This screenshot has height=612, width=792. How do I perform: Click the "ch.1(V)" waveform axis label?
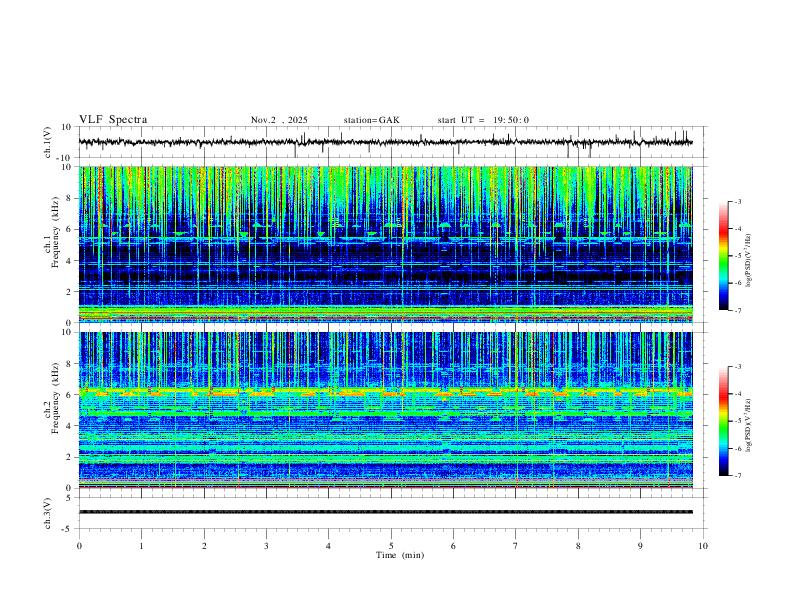(48, 142)
